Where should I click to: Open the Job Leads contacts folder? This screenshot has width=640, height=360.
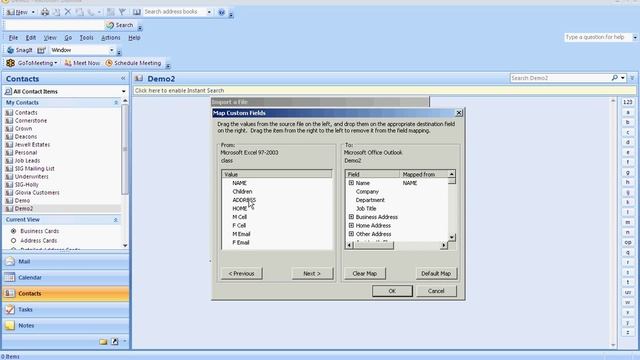[x=27, y=160]
